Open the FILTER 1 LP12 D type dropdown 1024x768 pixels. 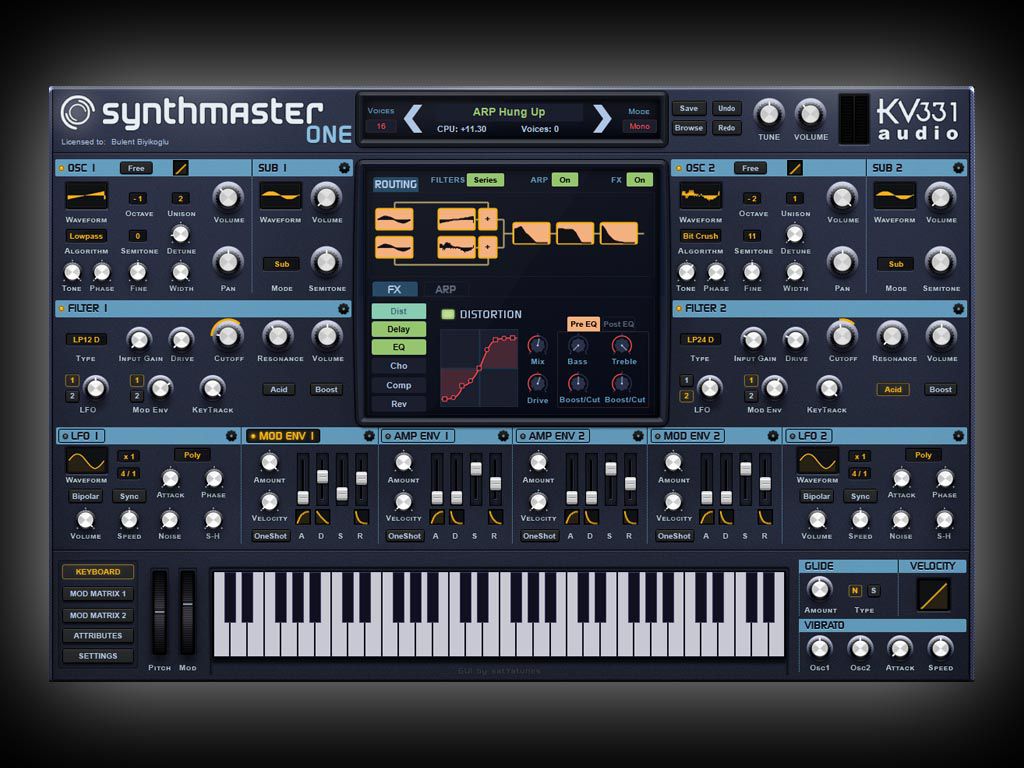pyautogui.click(x=86, y=340)
